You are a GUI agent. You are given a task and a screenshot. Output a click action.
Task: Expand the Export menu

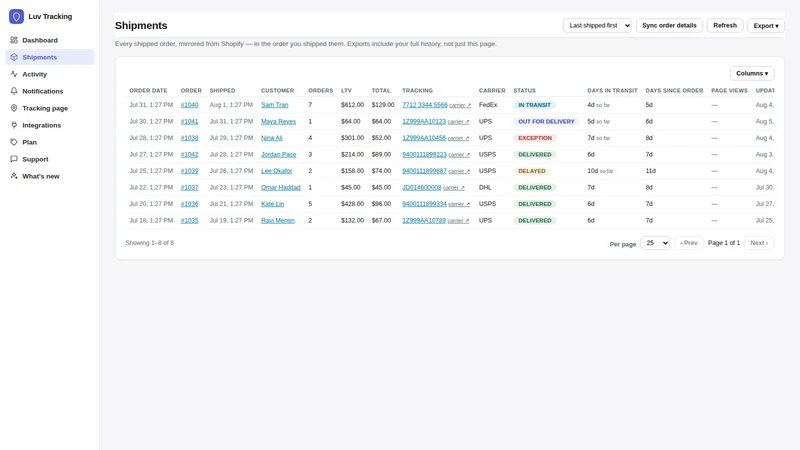(x=766, y=26)
